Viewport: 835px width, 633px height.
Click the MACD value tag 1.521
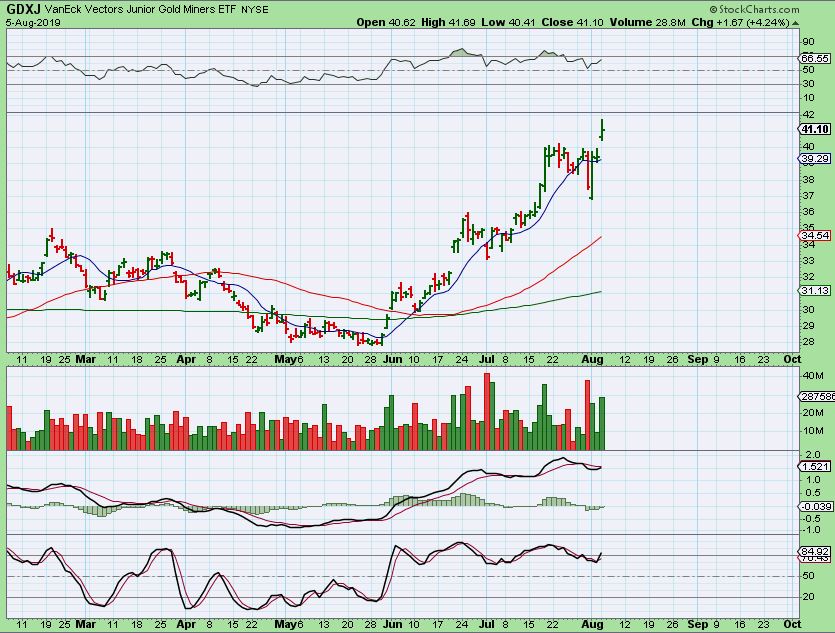814,466
